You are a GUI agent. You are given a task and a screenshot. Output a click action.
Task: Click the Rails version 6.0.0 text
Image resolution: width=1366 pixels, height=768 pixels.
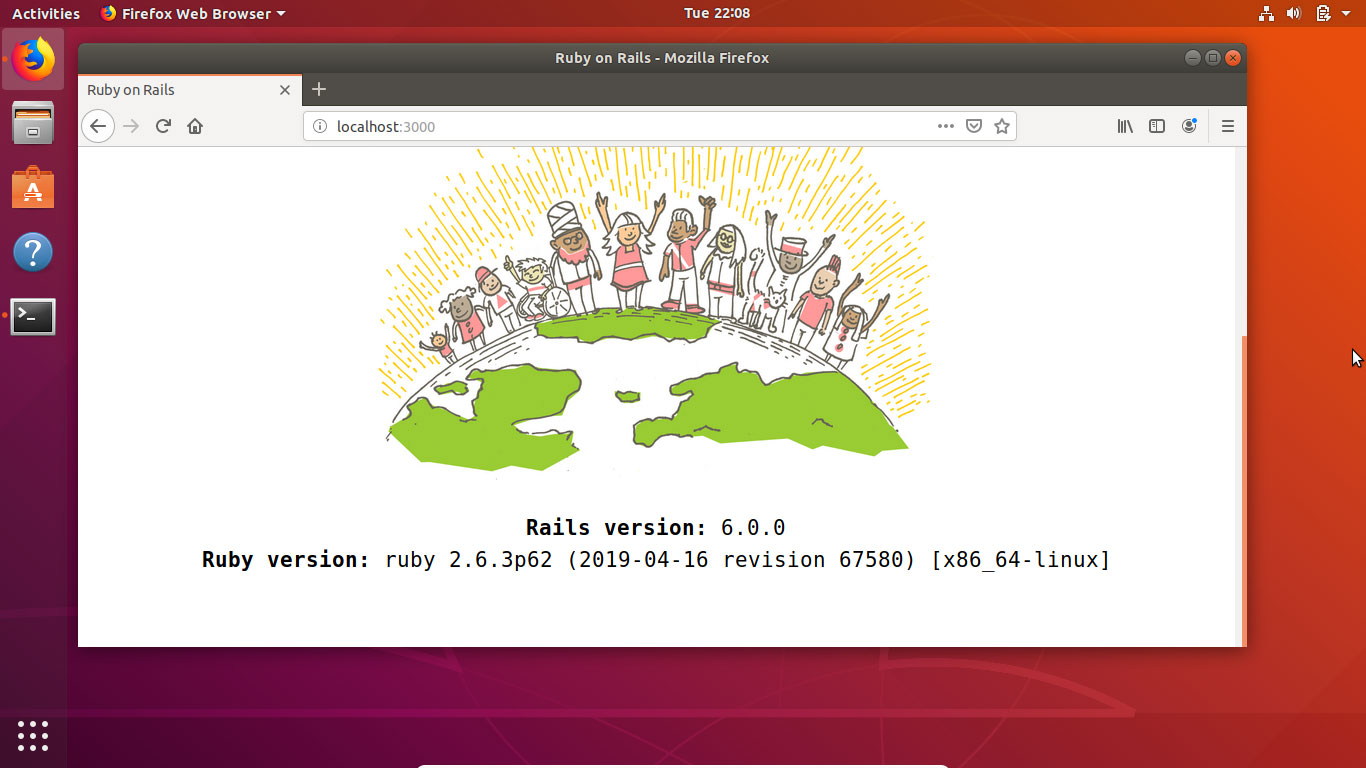[656, 527]
